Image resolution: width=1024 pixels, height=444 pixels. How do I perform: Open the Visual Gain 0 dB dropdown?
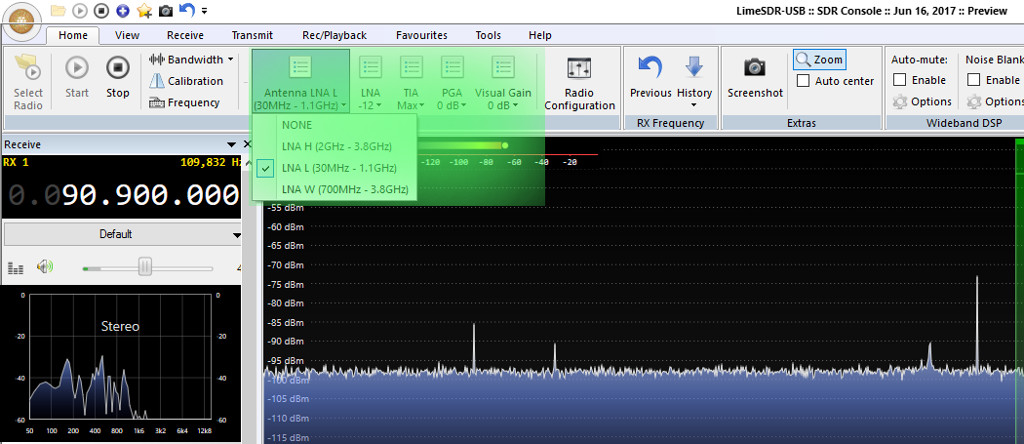tap(503, 82)
